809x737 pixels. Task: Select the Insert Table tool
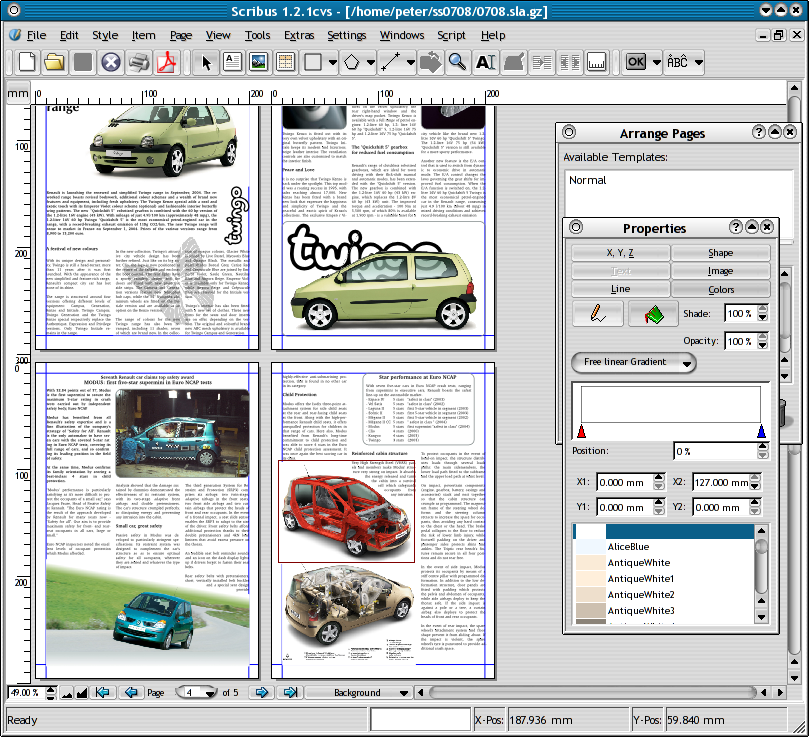coord(284,62)
